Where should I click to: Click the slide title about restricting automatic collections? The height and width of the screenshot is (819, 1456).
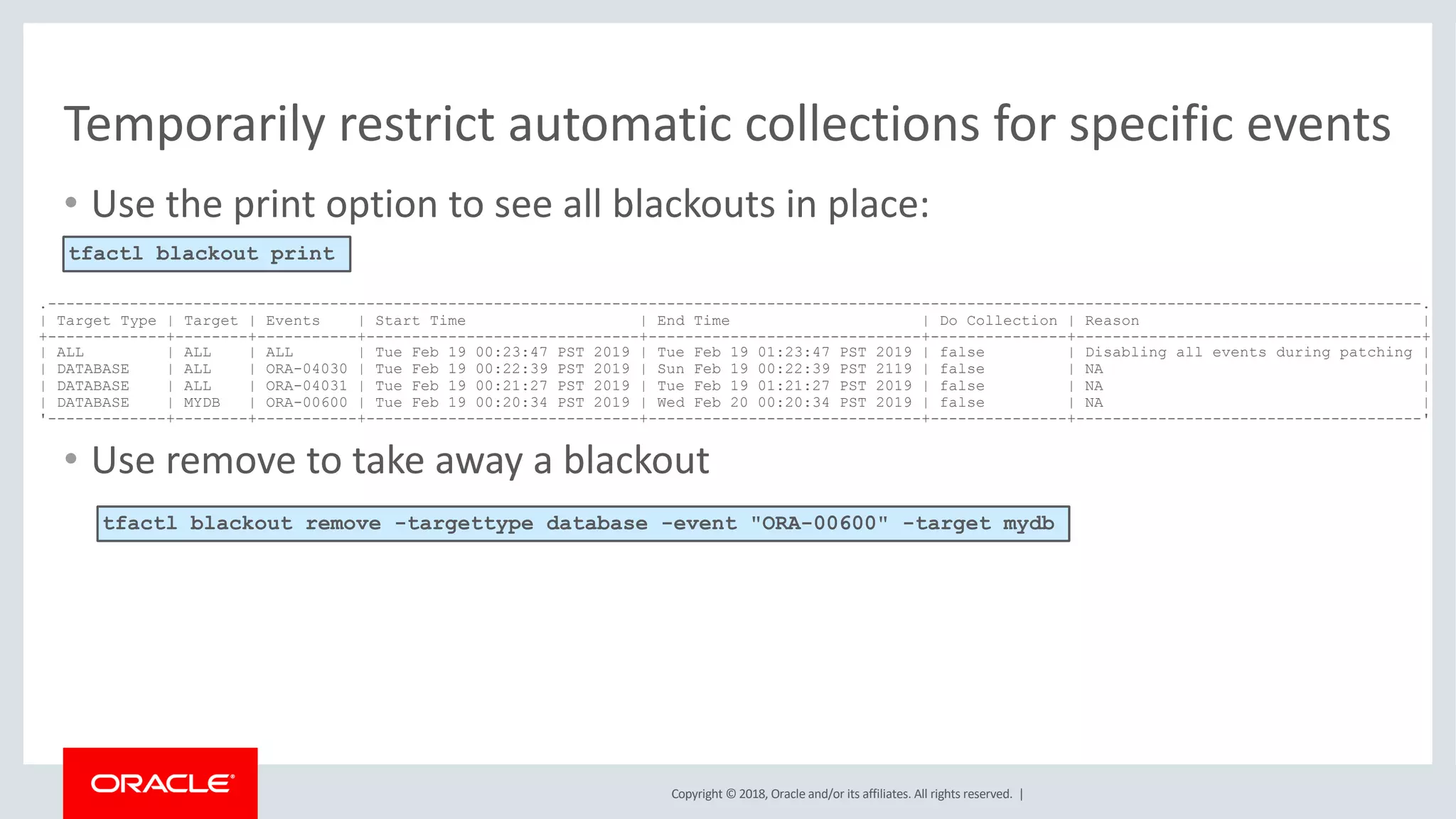pyautogui.click(x=727, y=124)
